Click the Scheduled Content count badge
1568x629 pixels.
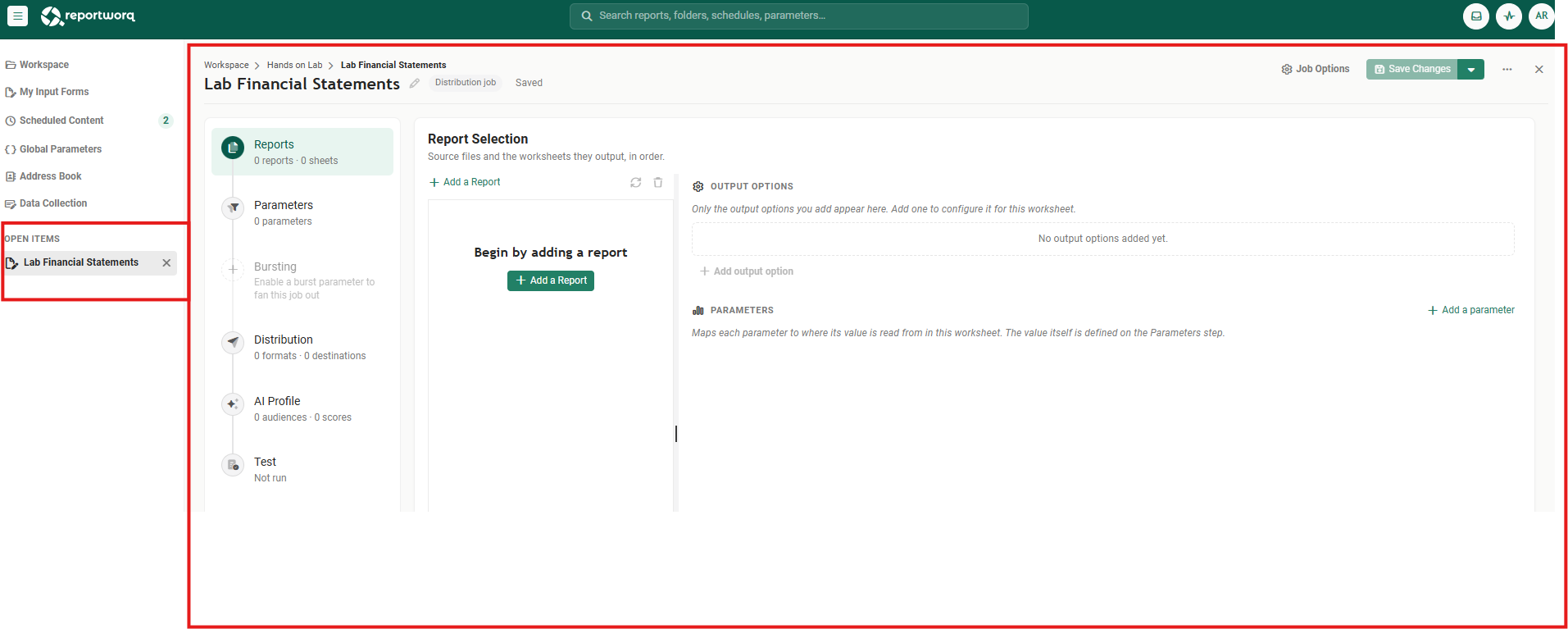(166, 121)
